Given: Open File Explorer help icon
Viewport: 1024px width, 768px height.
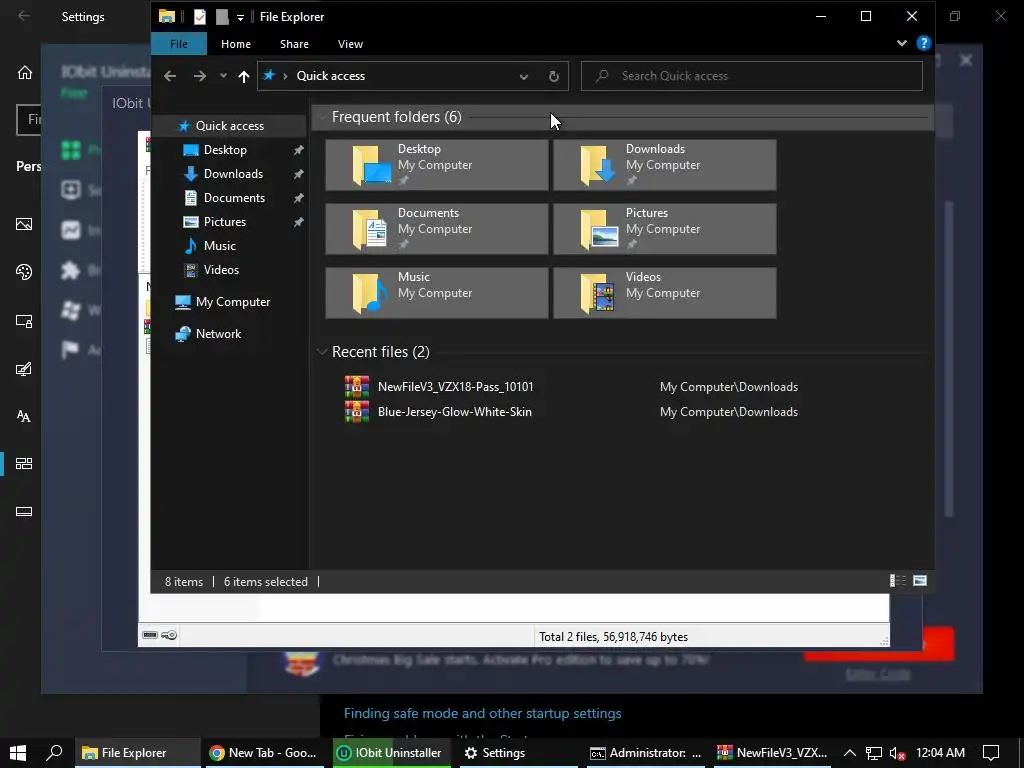Looking at the screenshot, I should pyautogui.click(x=923, y=43).
